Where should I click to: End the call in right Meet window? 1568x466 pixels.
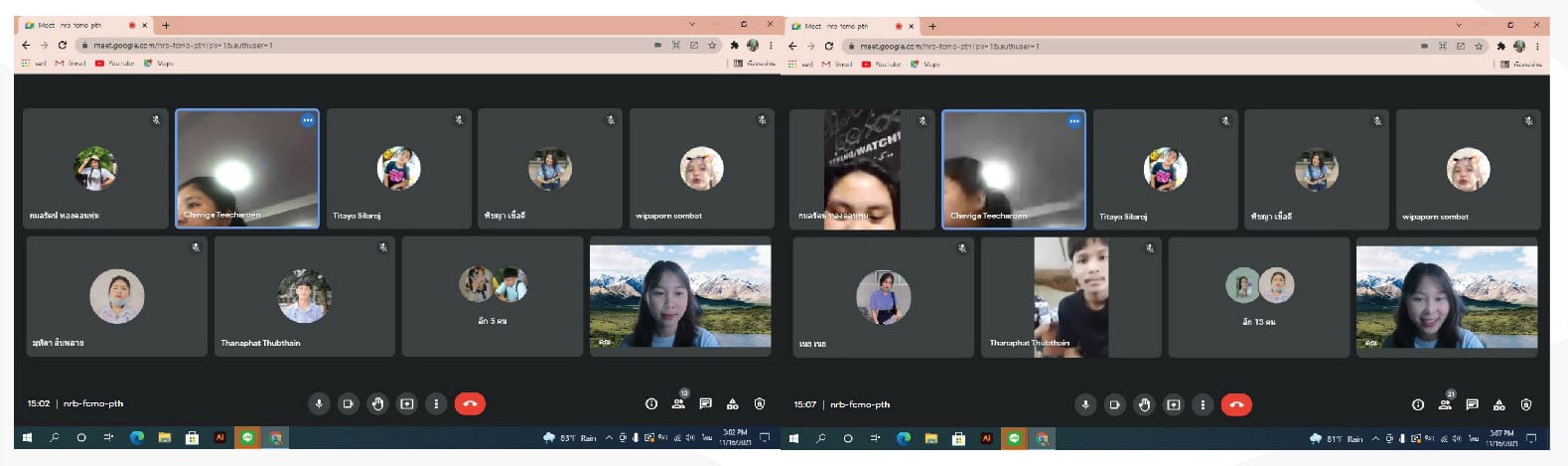click(1236, 404)
